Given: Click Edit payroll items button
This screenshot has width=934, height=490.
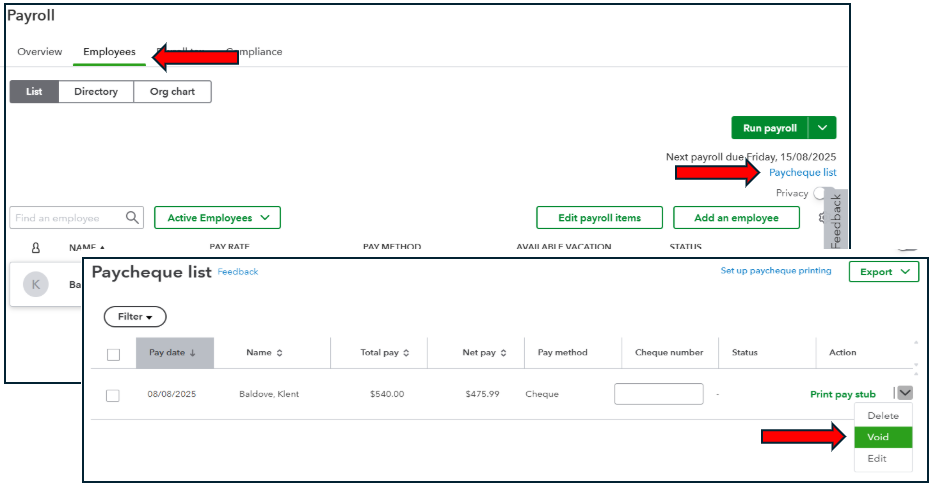Looking at the screenshot, I should coord(599,218).
